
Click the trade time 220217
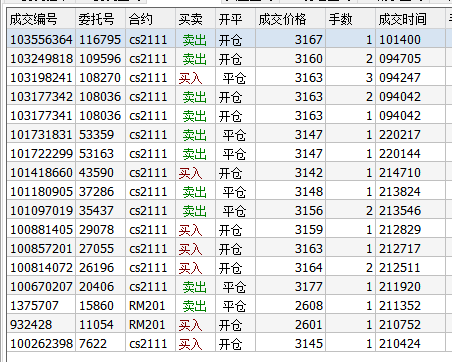(400, 135)
